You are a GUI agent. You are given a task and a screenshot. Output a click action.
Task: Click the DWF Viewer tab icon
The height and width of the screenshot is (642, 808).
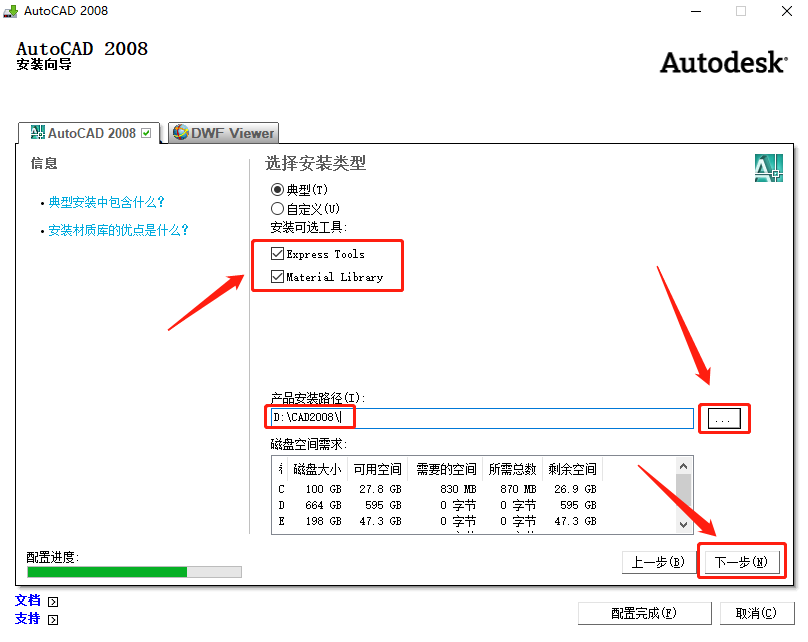click(x=180, y=132)
